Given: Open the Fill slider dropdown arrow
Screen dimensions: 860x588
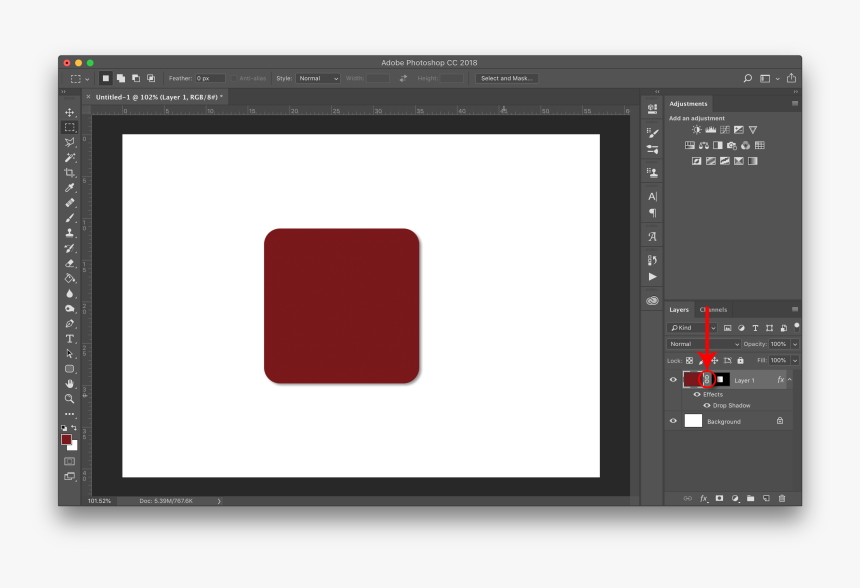Looking at the screenshot, I should tap(795, 360).
